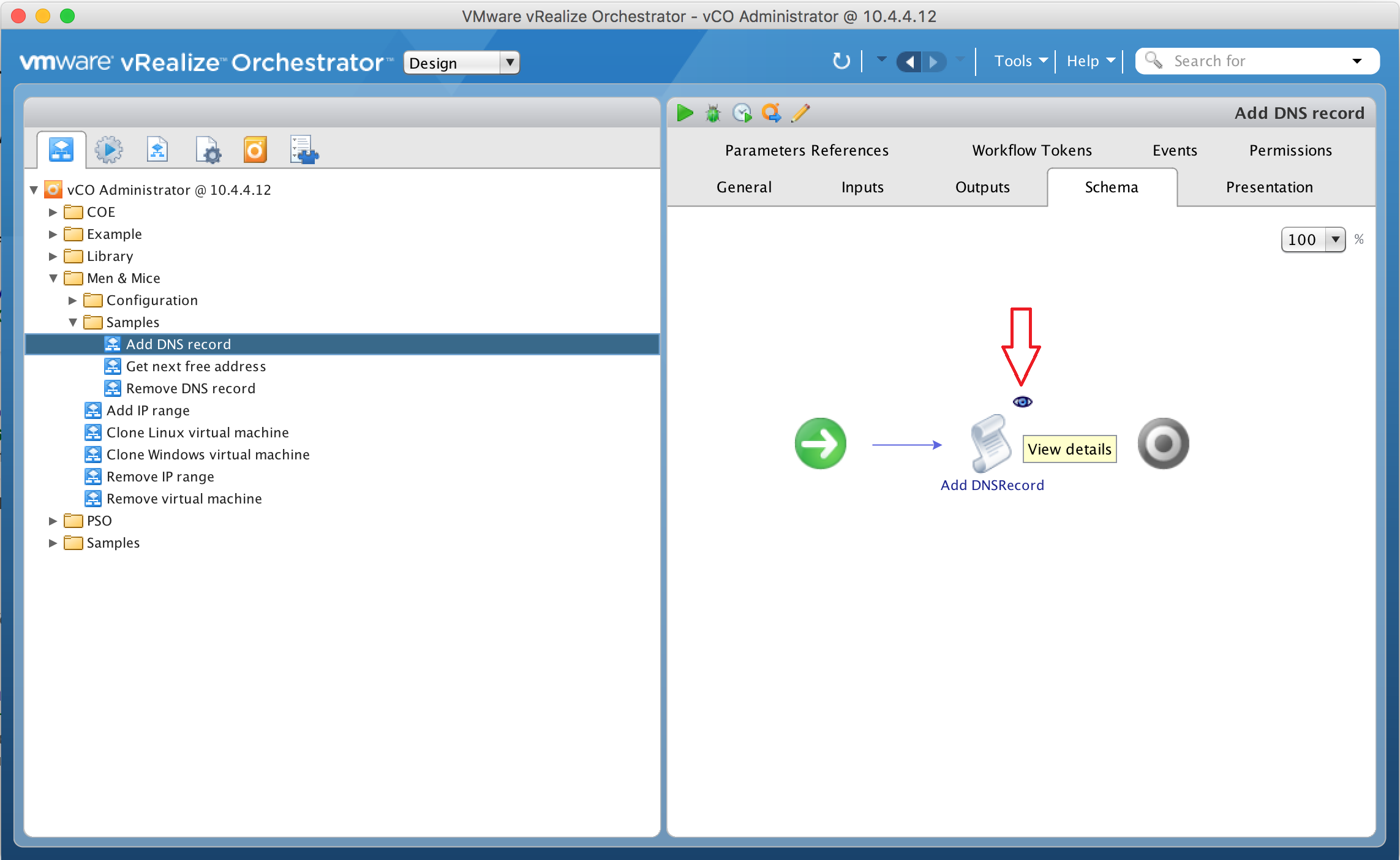Open the Actions gear view icon

point(109,149)
